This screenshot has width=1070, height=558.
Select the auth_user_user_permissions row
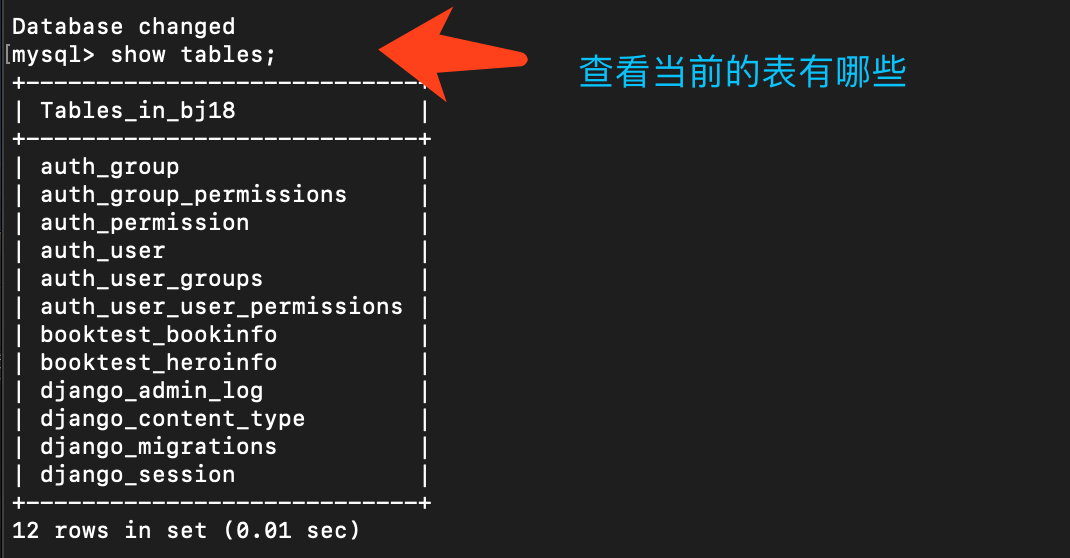pos(222,307)
